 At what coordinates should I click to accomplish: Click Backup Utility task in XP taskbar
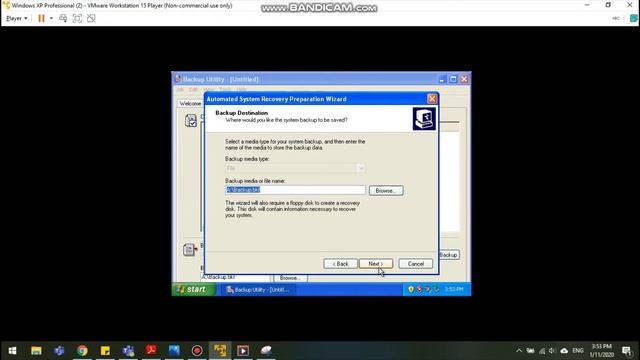click(258, 289)
